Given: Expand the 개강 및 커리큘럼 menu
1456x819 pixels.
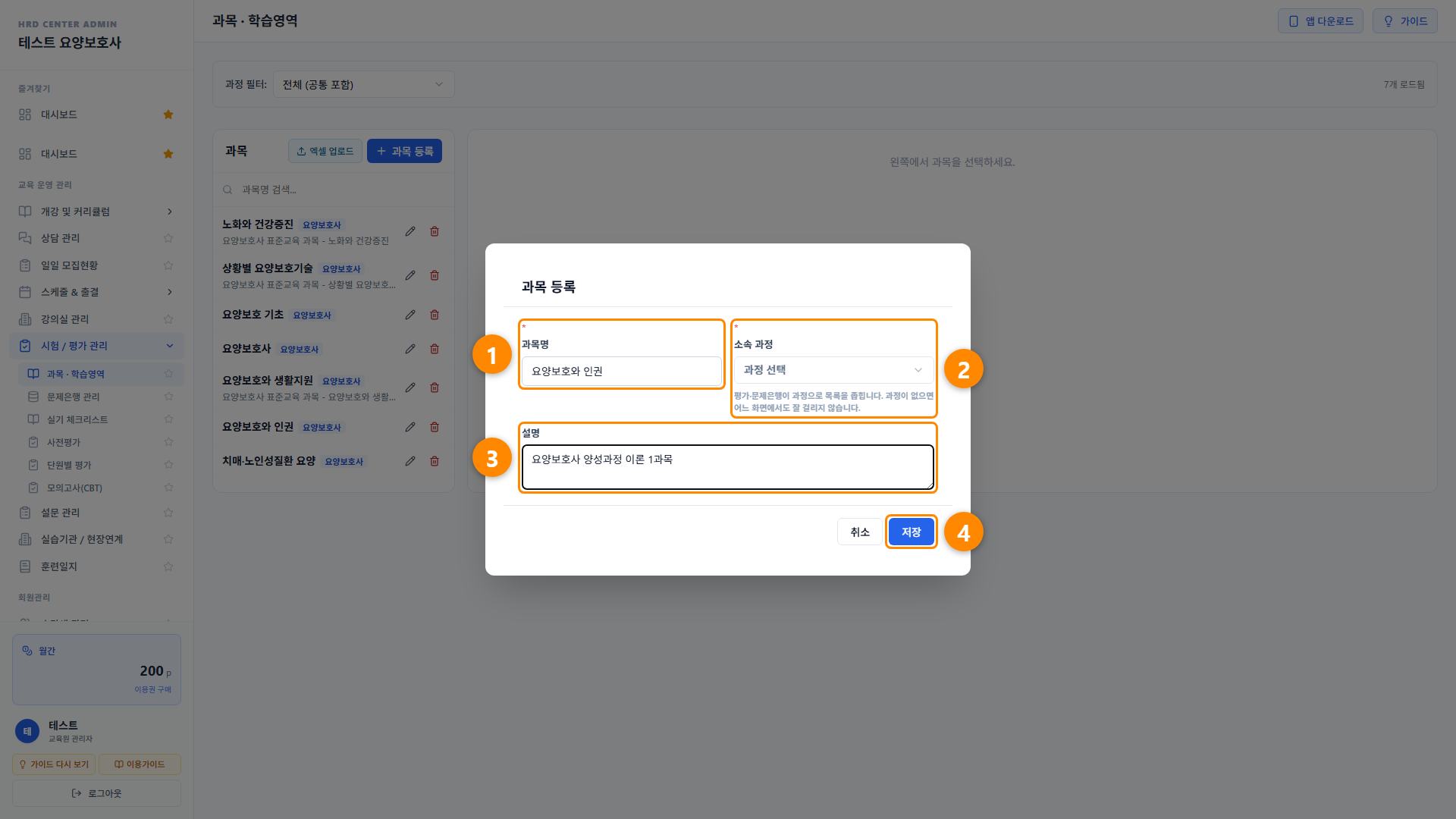Looking at the screenshot, I should click(96, 212).
